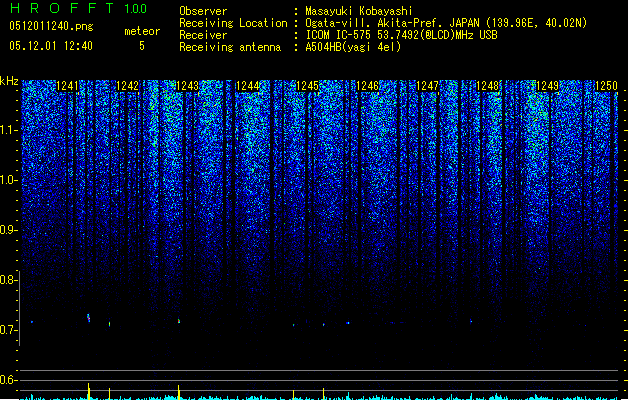Viewport: 629px width, 400px height.
Task: Click observer name Masayuki Kobayashi
Action: point(359,11)
